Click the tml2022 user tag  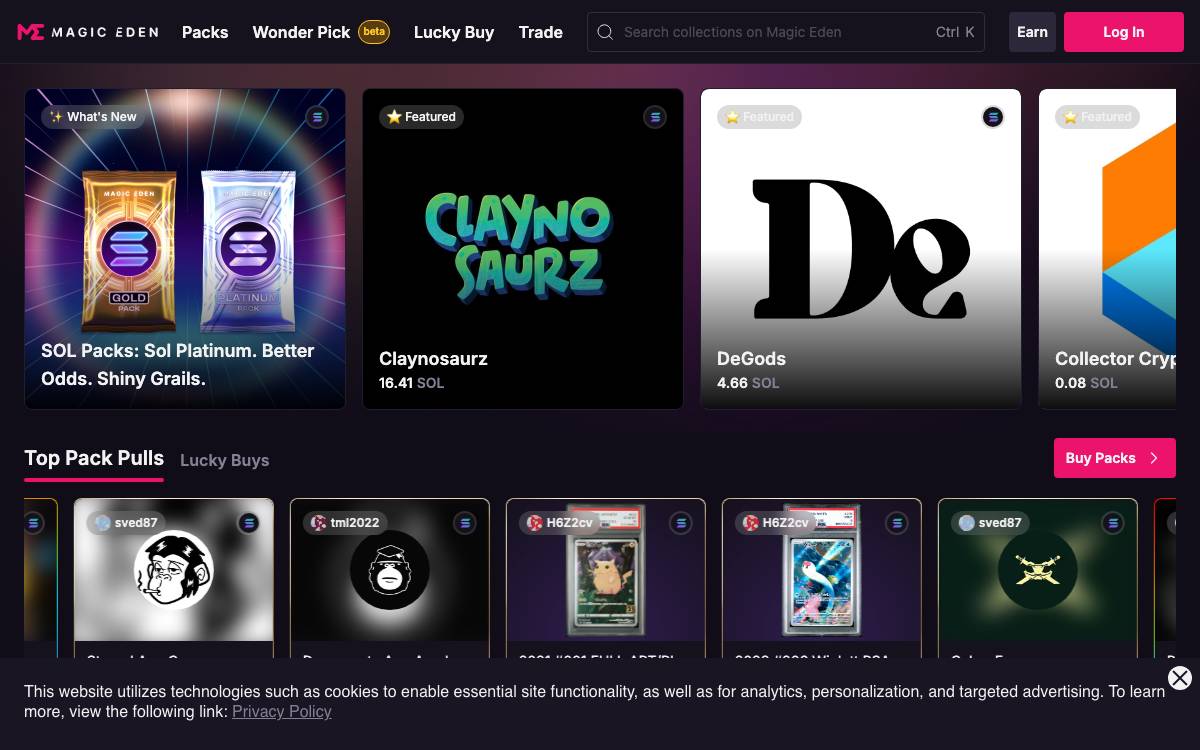(345, 523)
